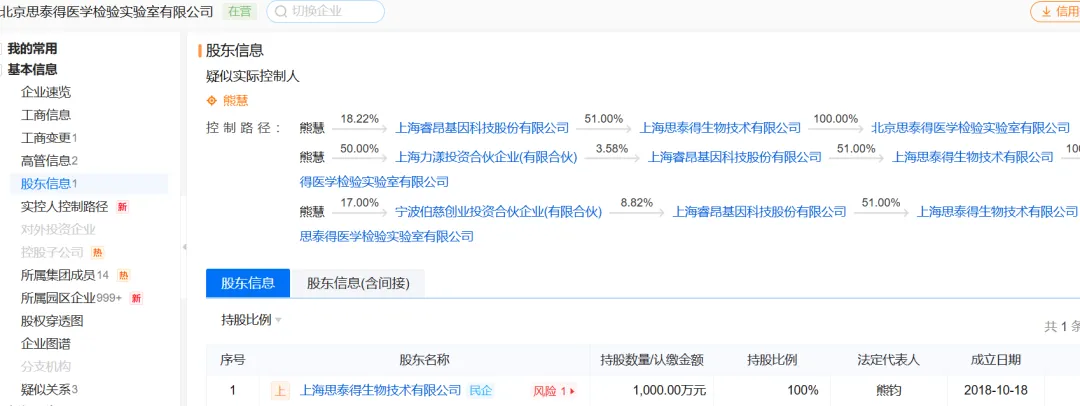Switch to the 股东信息(含间接) tab
The width and height of the screenshot is (1080, 406).
click(357, 283)
